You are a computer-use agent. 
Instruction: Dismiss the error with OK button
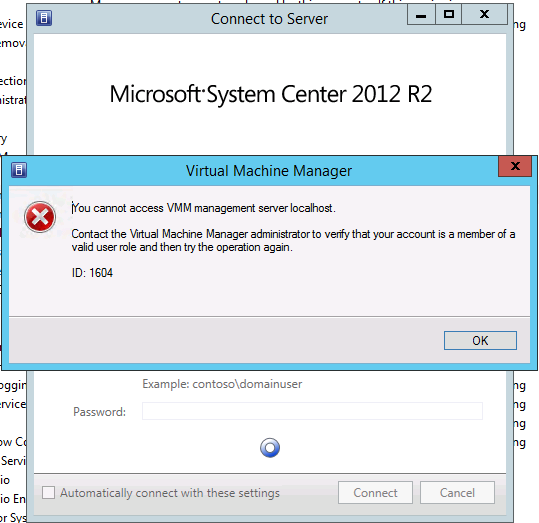(x=480, y=340)
